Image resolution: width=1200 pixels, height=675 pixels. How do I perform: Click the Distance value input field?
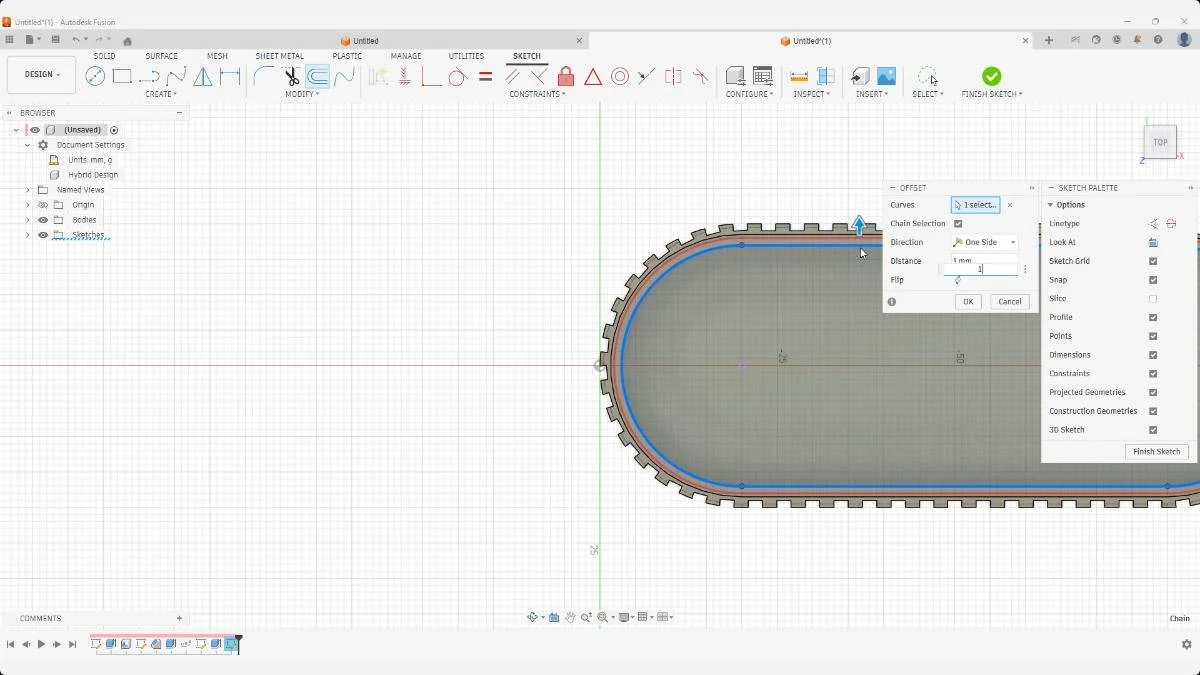[978, 268]
